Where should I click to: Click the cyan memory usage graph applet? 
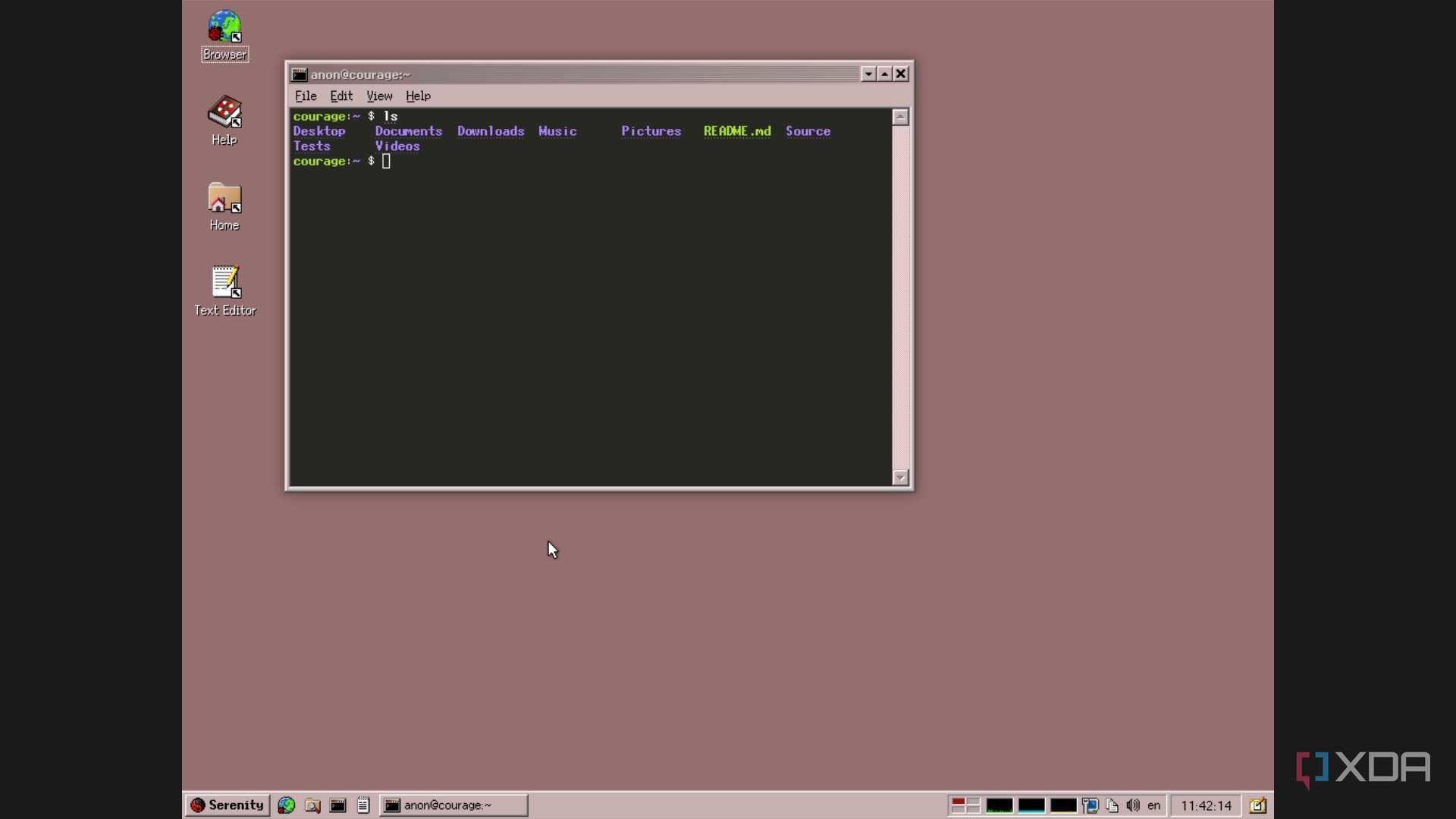[x=1031, y=805]
